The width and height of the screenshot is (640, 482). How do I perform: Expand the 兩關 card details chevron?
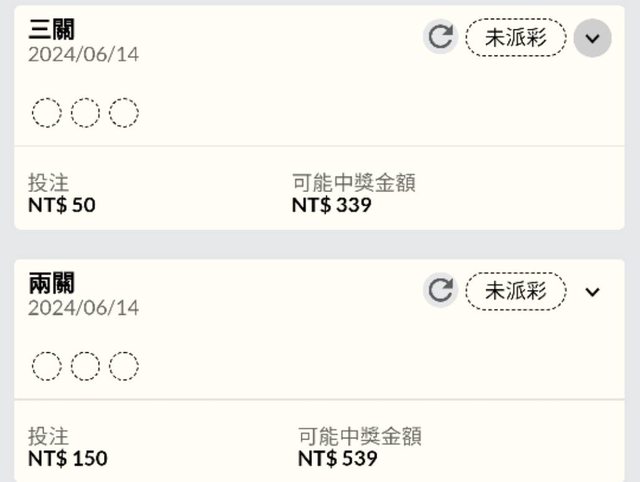click(x=592, y=292)
